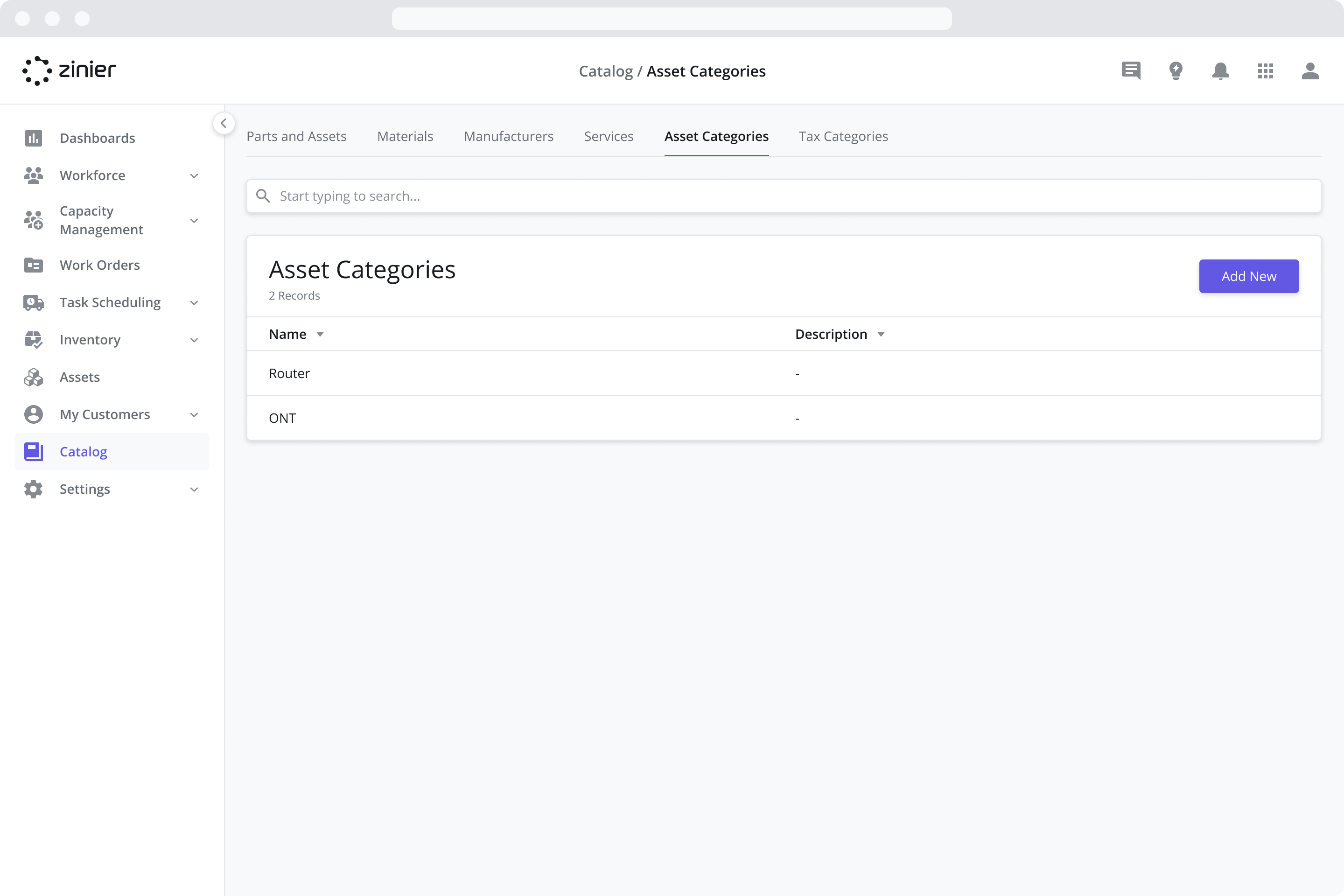This screenshot has width=1344, height=896.
Task: Open Work Orders in sidebar
Action: click(112, 265)
